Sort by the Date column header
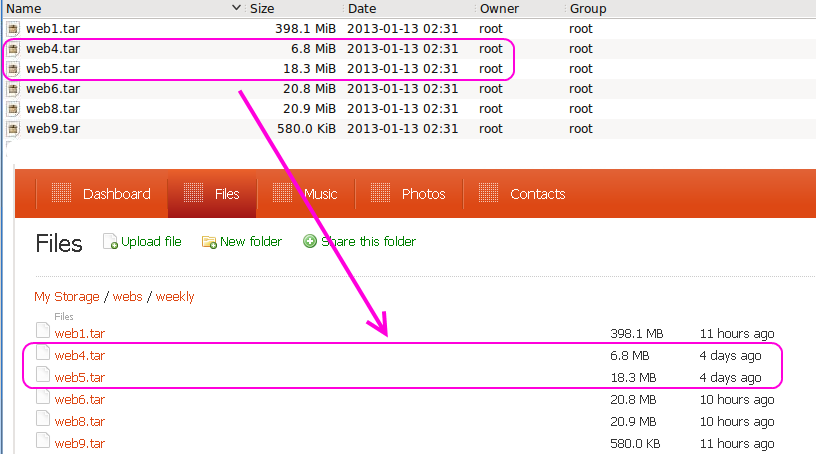Image resolution: width=816 pixels, height=454 pixels. click(362, 9)
